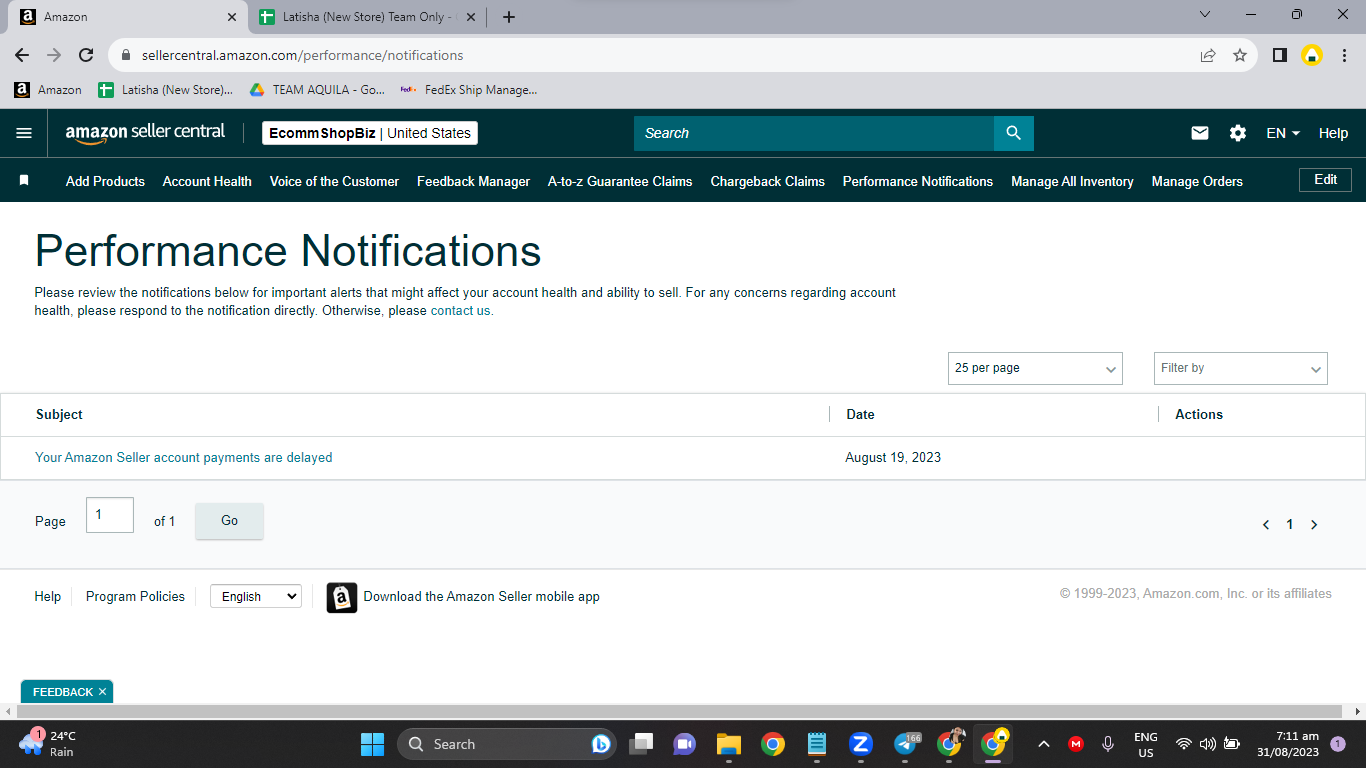Click the browser back arrow
The width and height of the screenshot is (1366, 768).
click(x=22, y=56)
